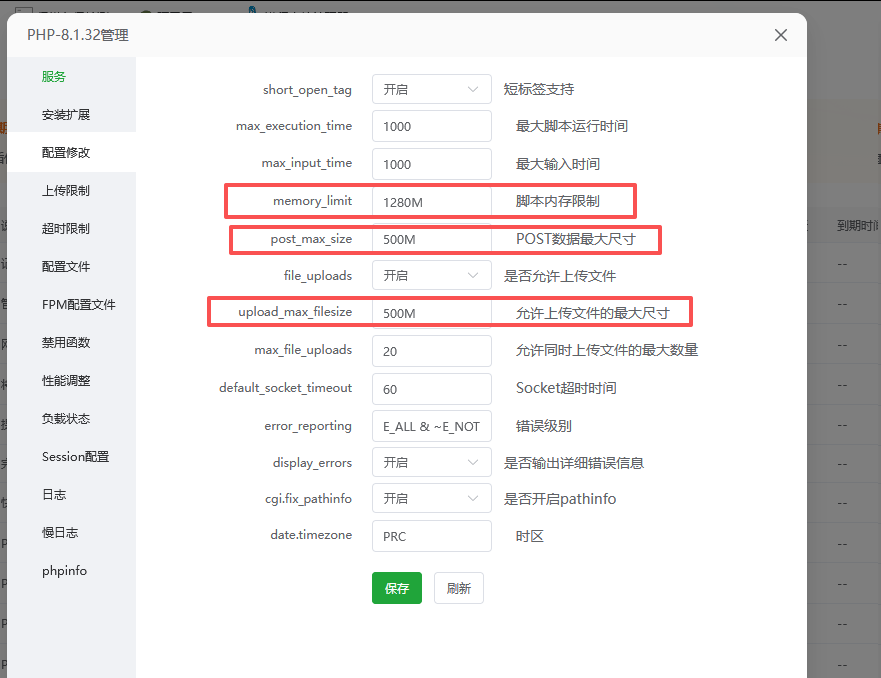The width and height of the screenshot is (881, 678).
Task: Open the file_uploads setting dropdown
Action: pos(431,275)
